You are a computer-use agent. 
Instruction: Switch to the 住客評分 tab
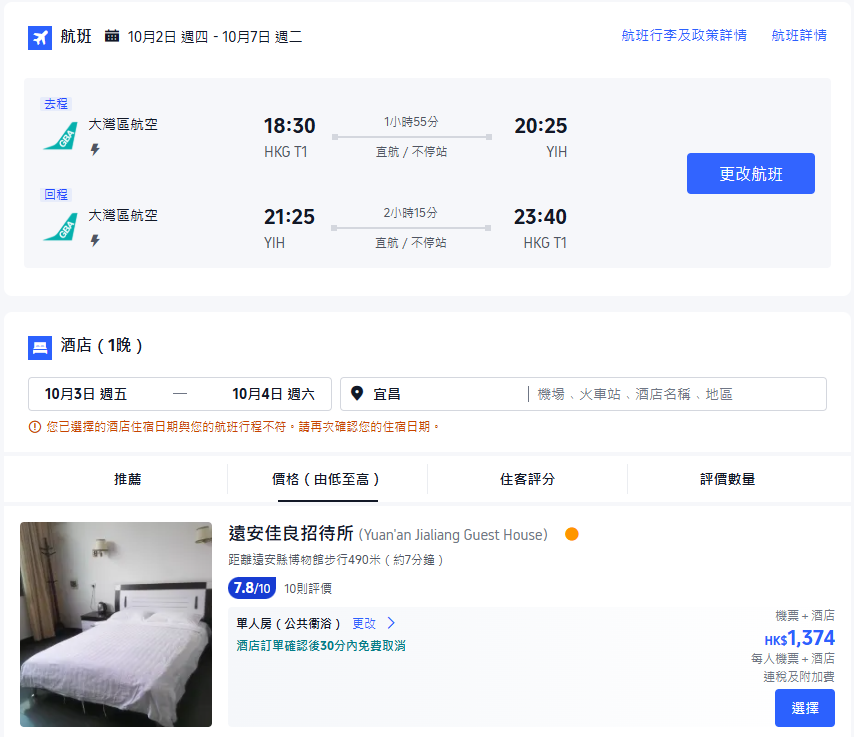click(x=528, y=481)
